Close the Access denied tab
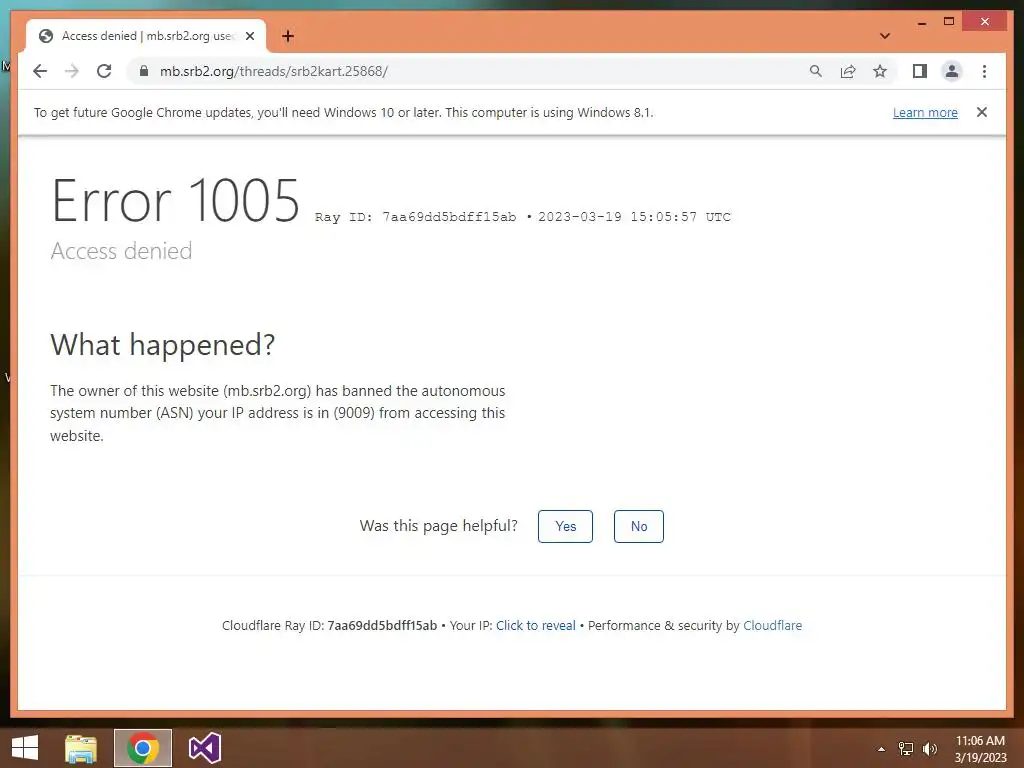The height and width of the screenshot is (768, 1024). (x=249, y=36)
